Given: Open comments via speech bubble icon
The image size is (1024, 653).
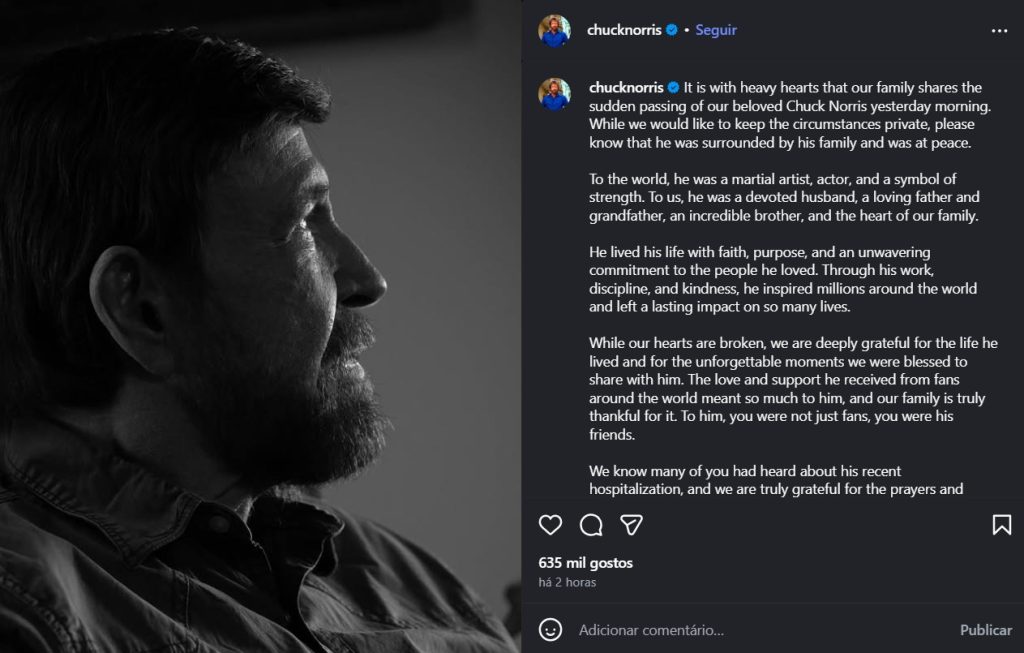Looking at the screenshot, I should click(x=591, y=525).
